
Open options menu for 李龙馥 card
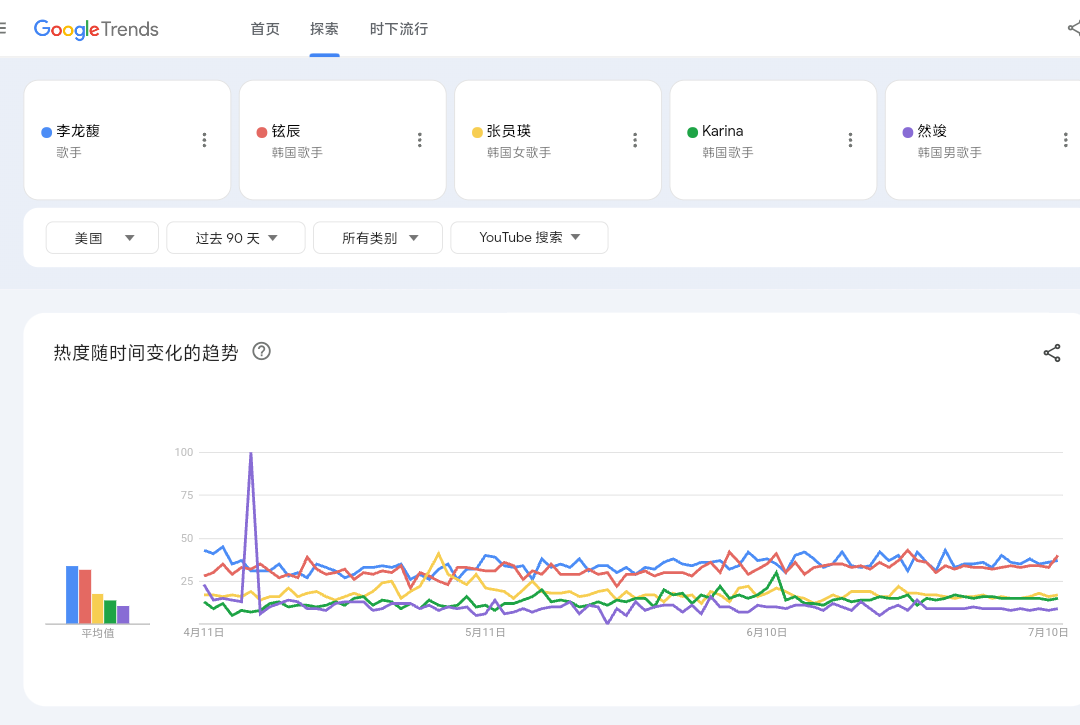click(x=205, y=140)
